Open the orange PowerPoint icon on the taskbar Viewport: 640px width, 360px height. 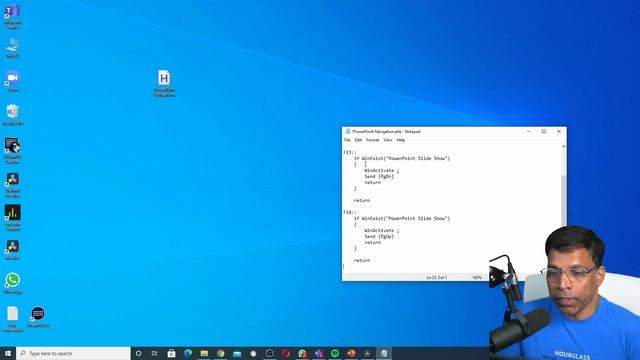[351, 353]
